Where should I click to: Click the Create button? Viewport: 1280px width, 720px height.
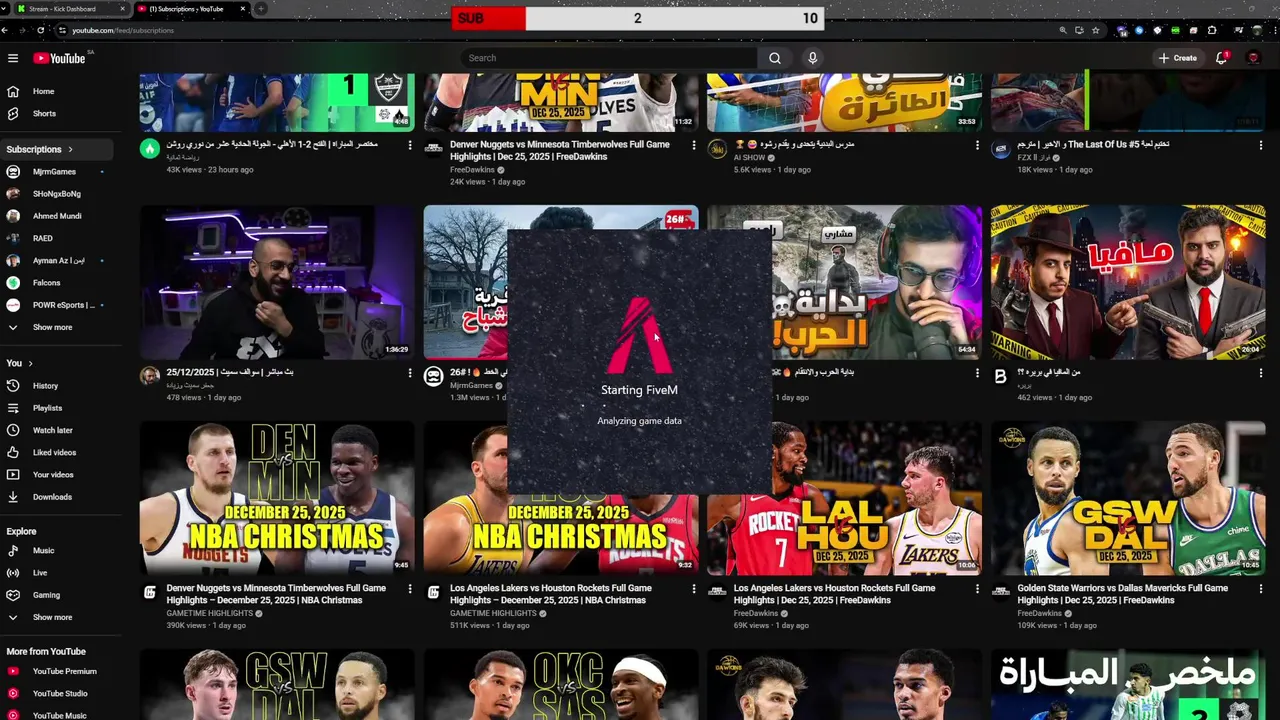pyautogui.click(x=1177, y=58)
